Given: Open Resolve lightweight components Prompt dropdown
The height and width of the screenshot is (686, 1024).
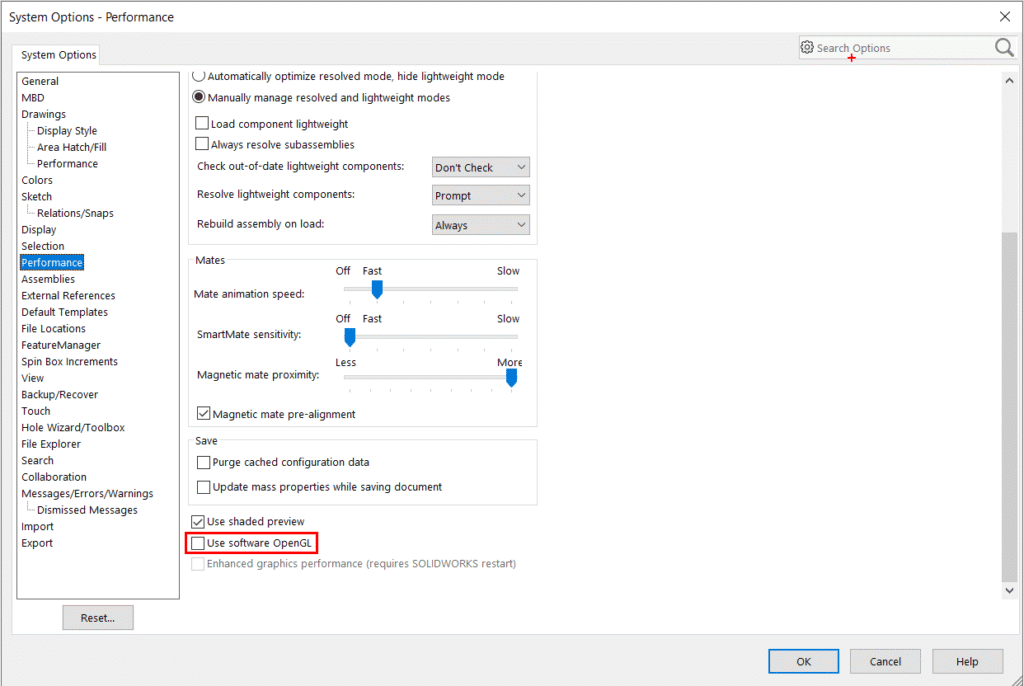Looking at the screenshot, I should coord(481,195).
